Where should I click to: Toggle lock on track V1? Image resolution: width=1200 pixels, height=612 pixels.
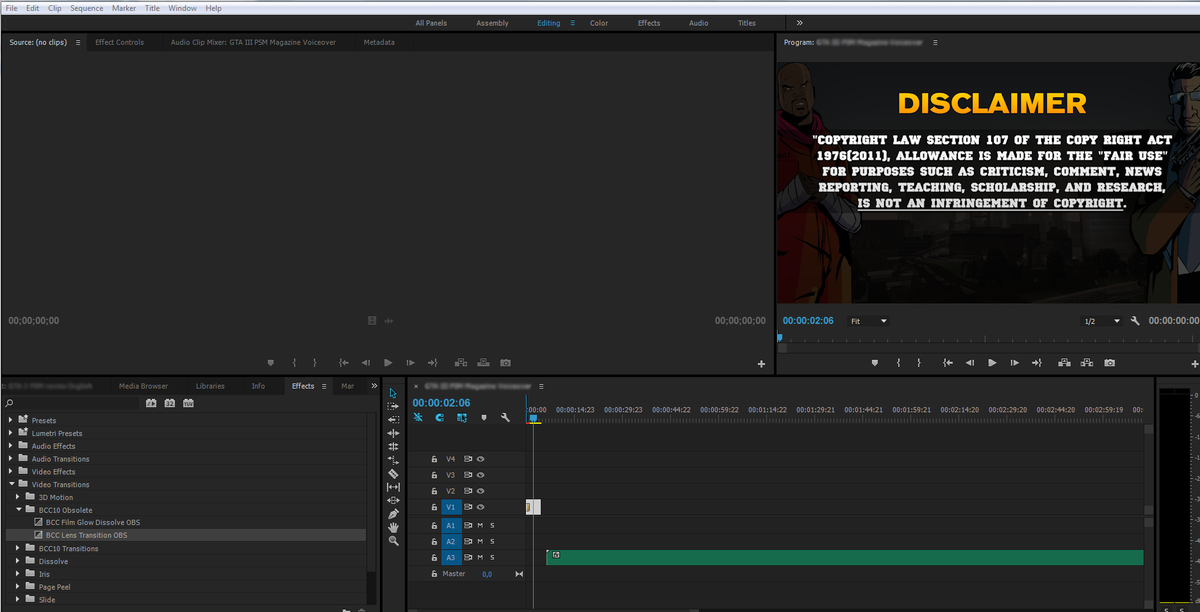point(434,507)
